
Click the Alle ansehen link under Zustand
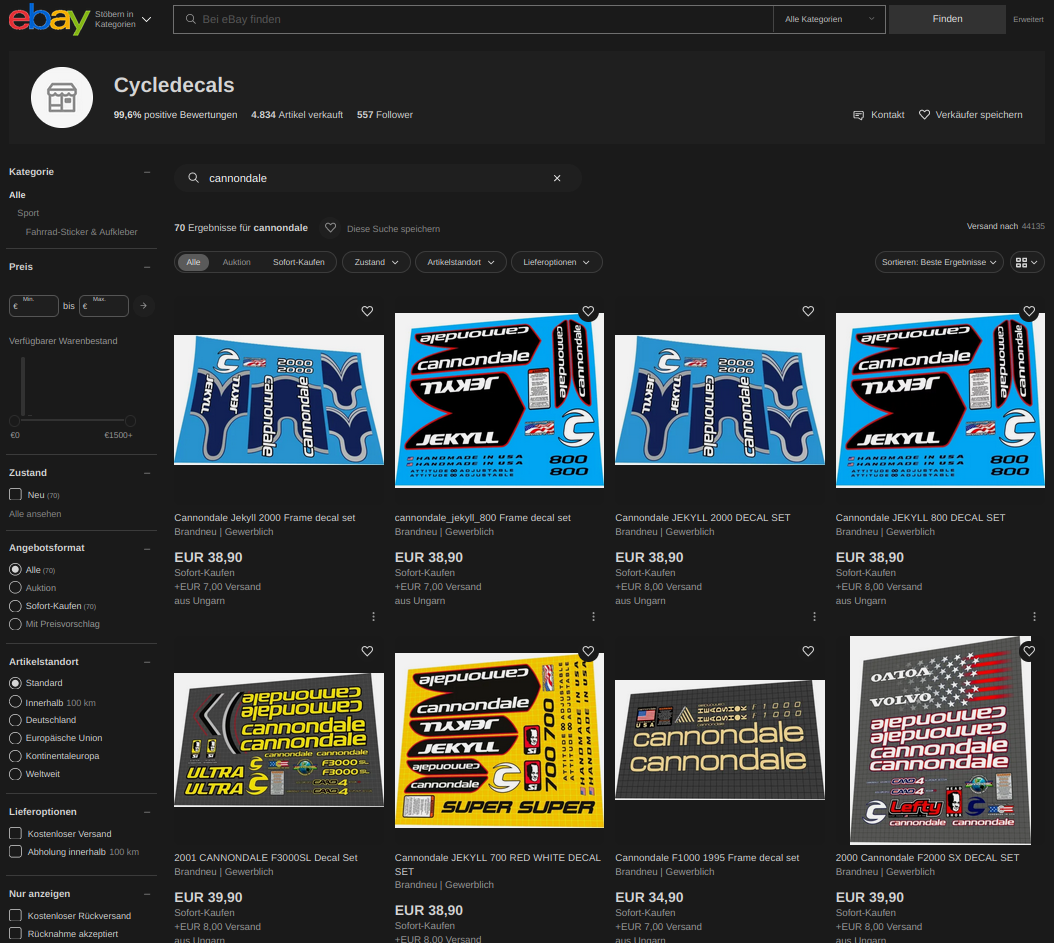pos(35,514)
